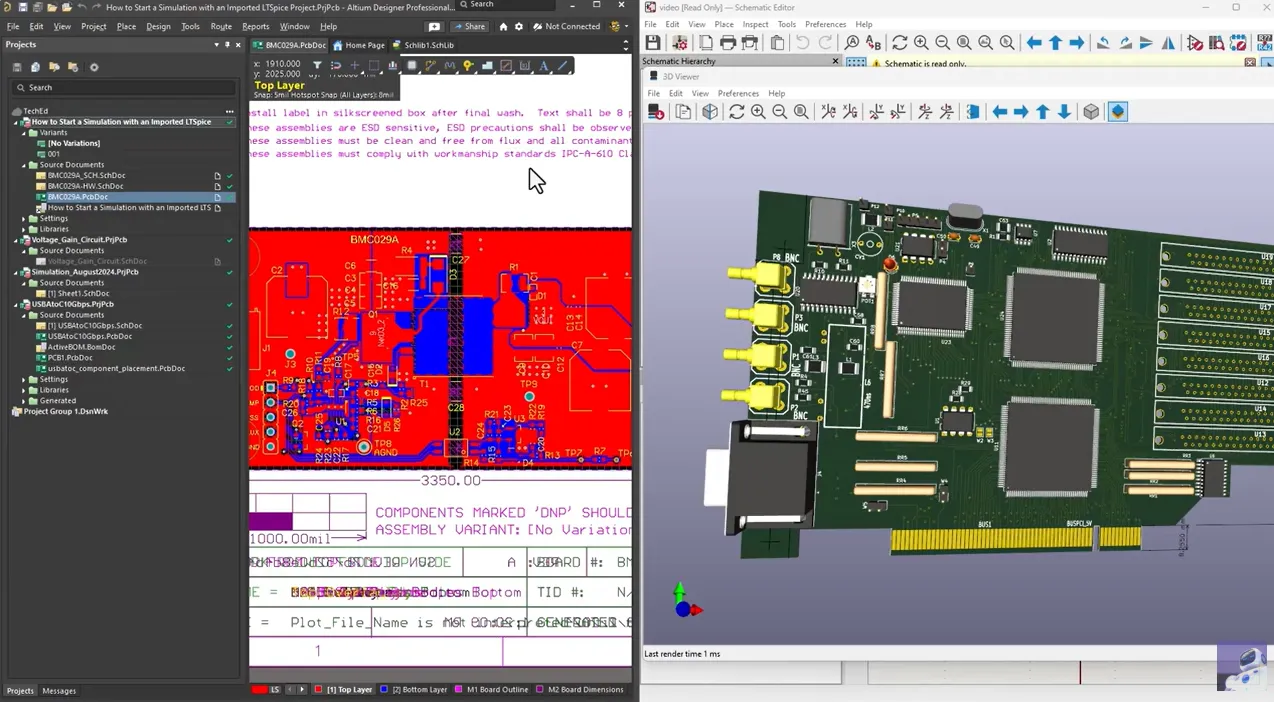Click Place Component icon in Altium Active Bar
The width and height of the screenshot is (1274, 702).
click(x=411, y=66)
